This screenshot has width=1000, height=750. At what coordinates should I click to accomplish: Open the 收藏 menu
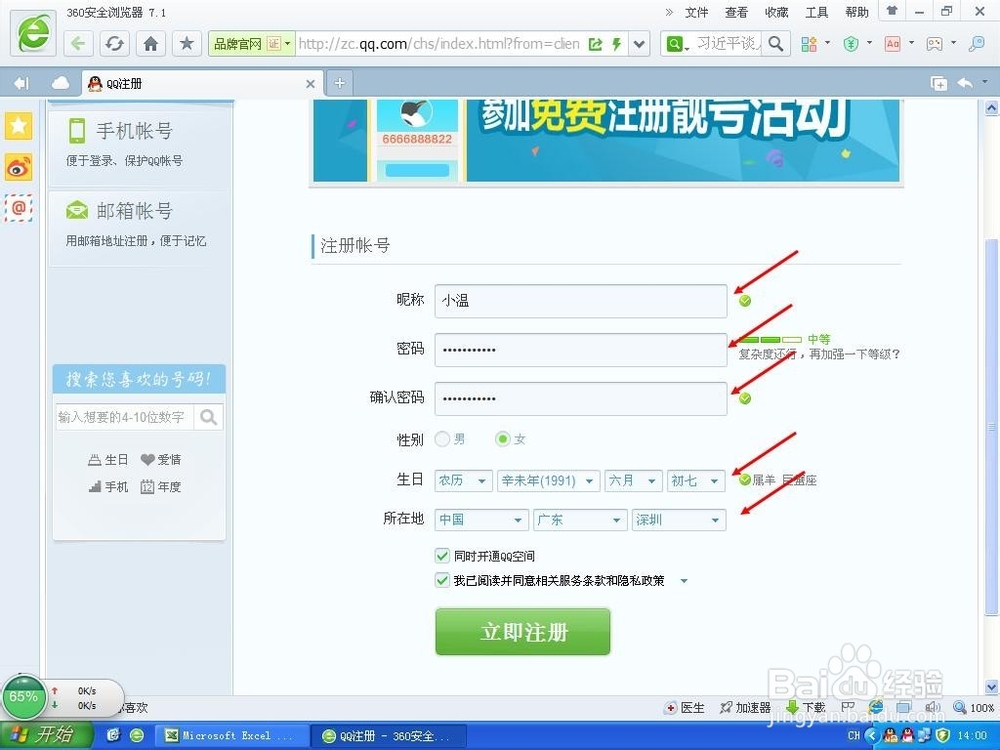pyautogui.click(x=776, y=12)
